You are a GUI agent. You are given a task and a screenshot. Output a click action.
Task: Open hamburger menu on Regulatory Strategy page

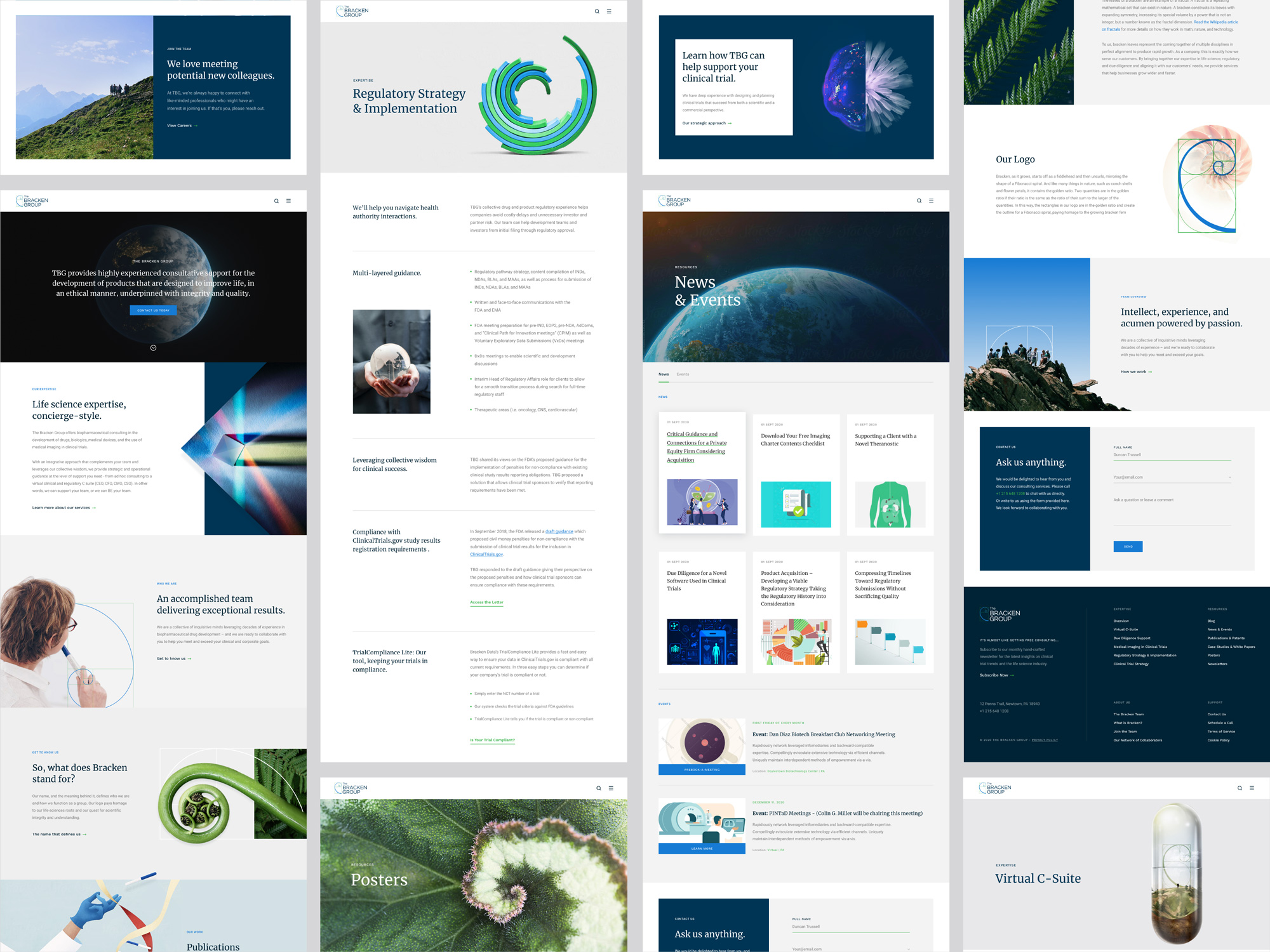(x=609, y=11)
